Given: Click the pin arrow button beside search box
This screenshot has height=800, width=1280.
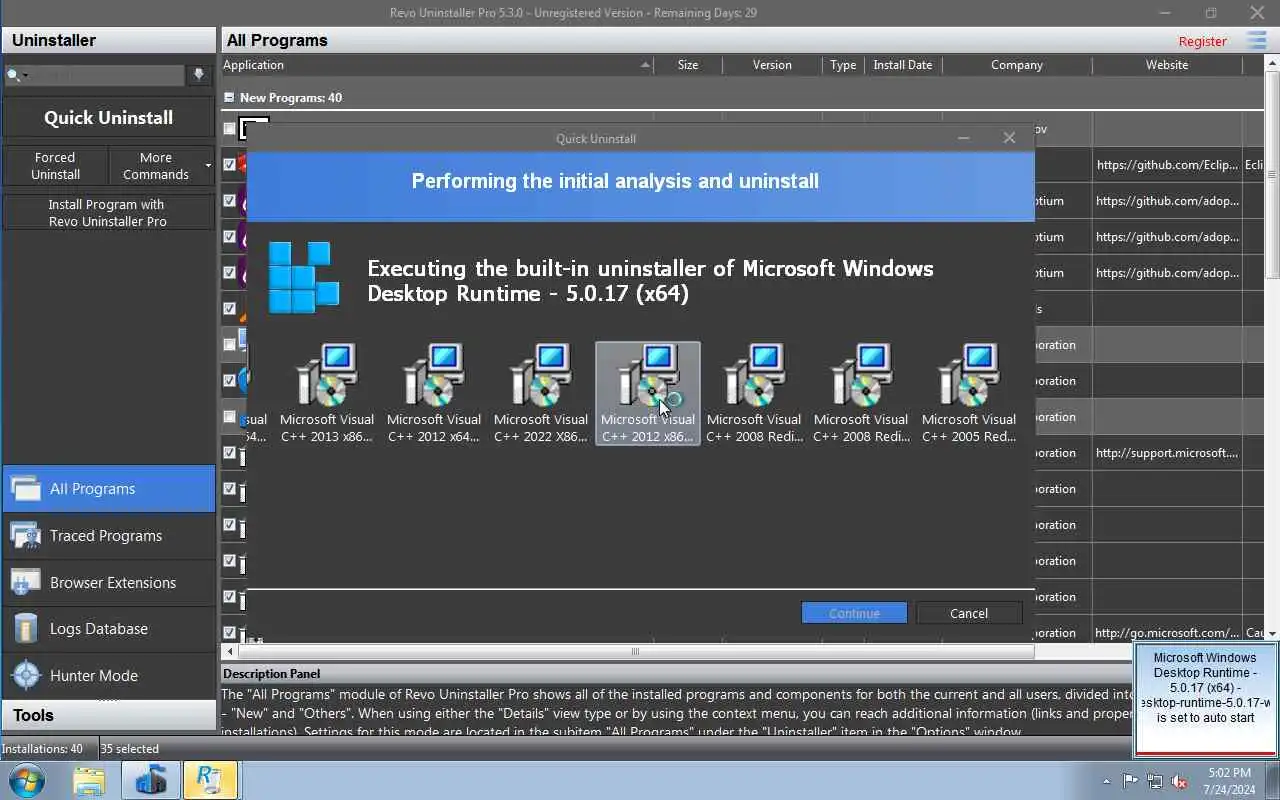Looking at the screenshot, I should [x=199, y=75].
